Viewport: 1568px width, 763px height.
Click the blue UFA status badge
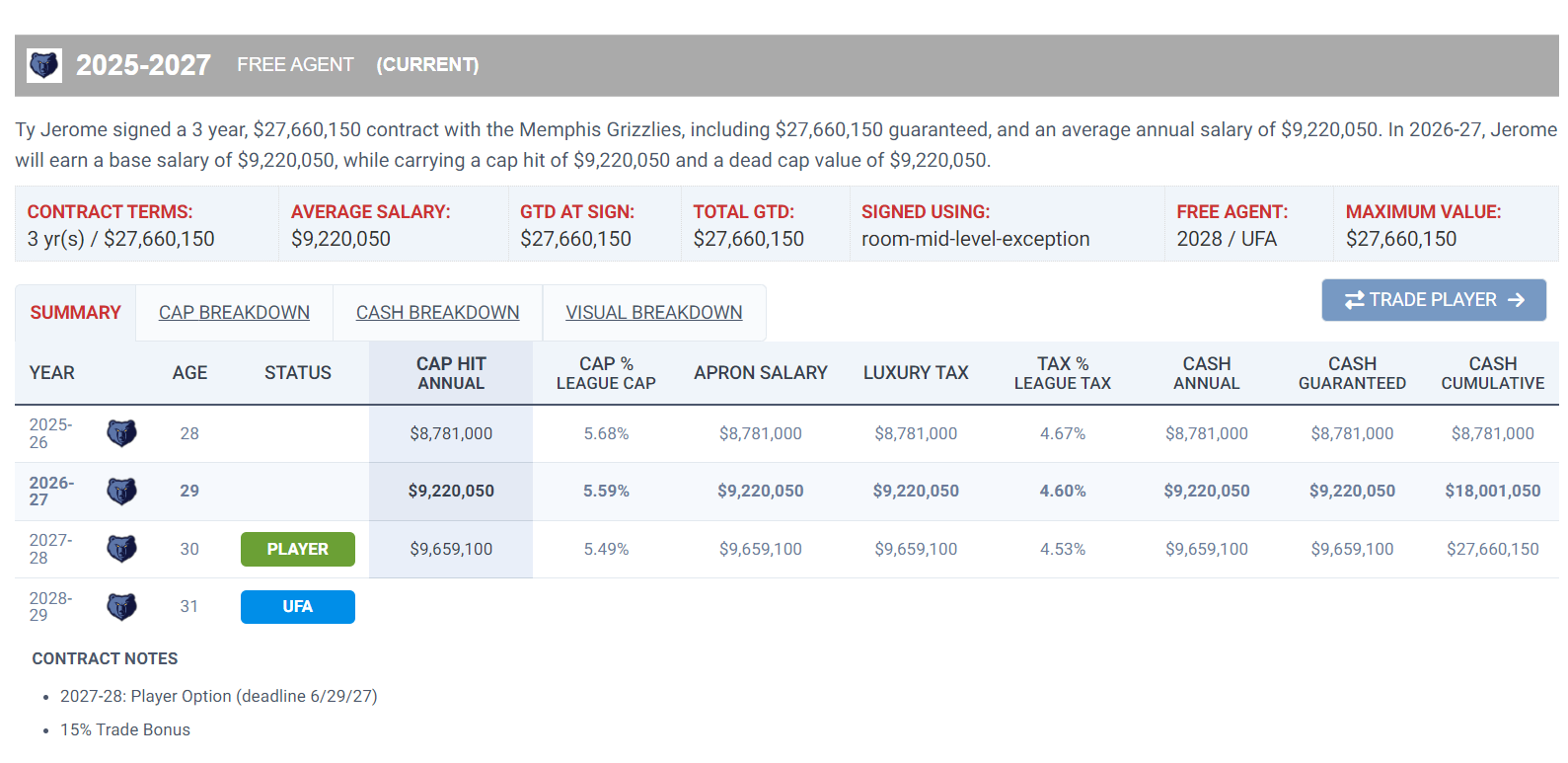pyautogui.click(x=298, y=607)
